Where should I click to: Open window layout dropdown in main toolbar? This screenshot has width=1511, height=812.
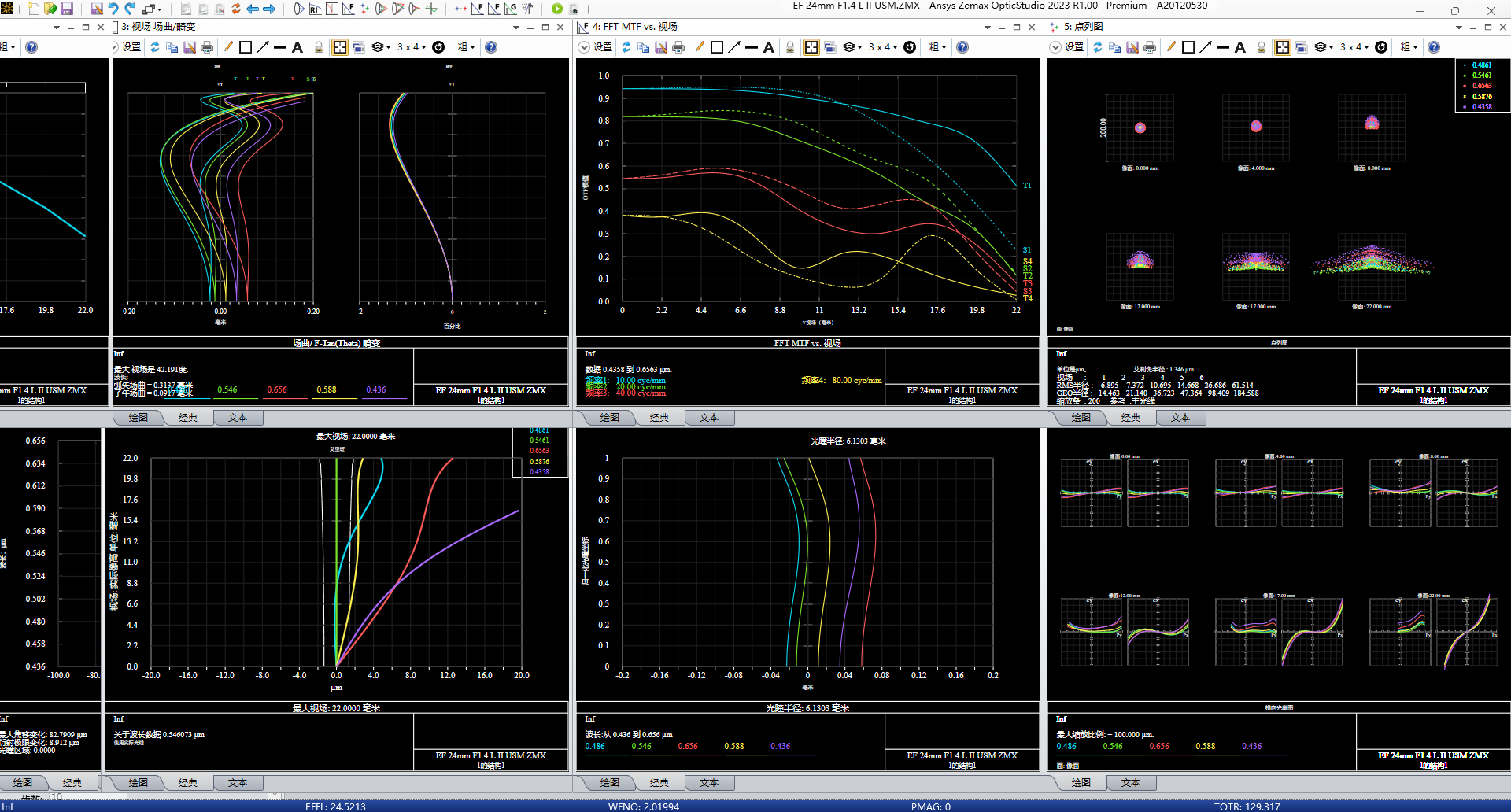(x=152, y=9)
